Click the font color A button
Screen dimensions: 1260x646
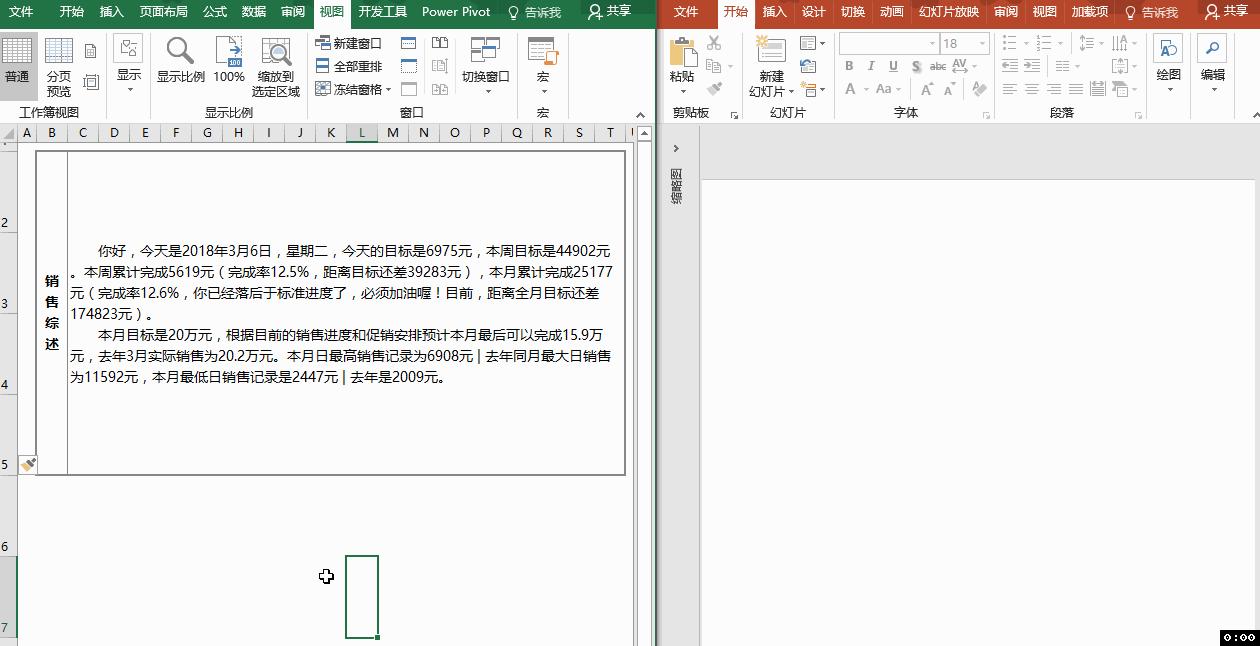tap(850, 89)
